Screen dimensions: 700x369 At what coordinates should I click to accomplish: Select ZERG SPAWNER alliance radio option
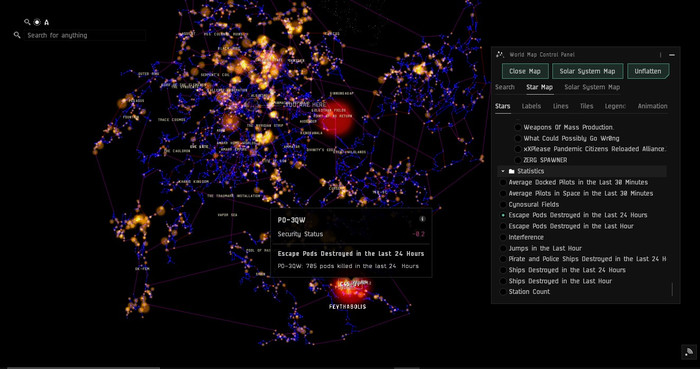[518, 160]
